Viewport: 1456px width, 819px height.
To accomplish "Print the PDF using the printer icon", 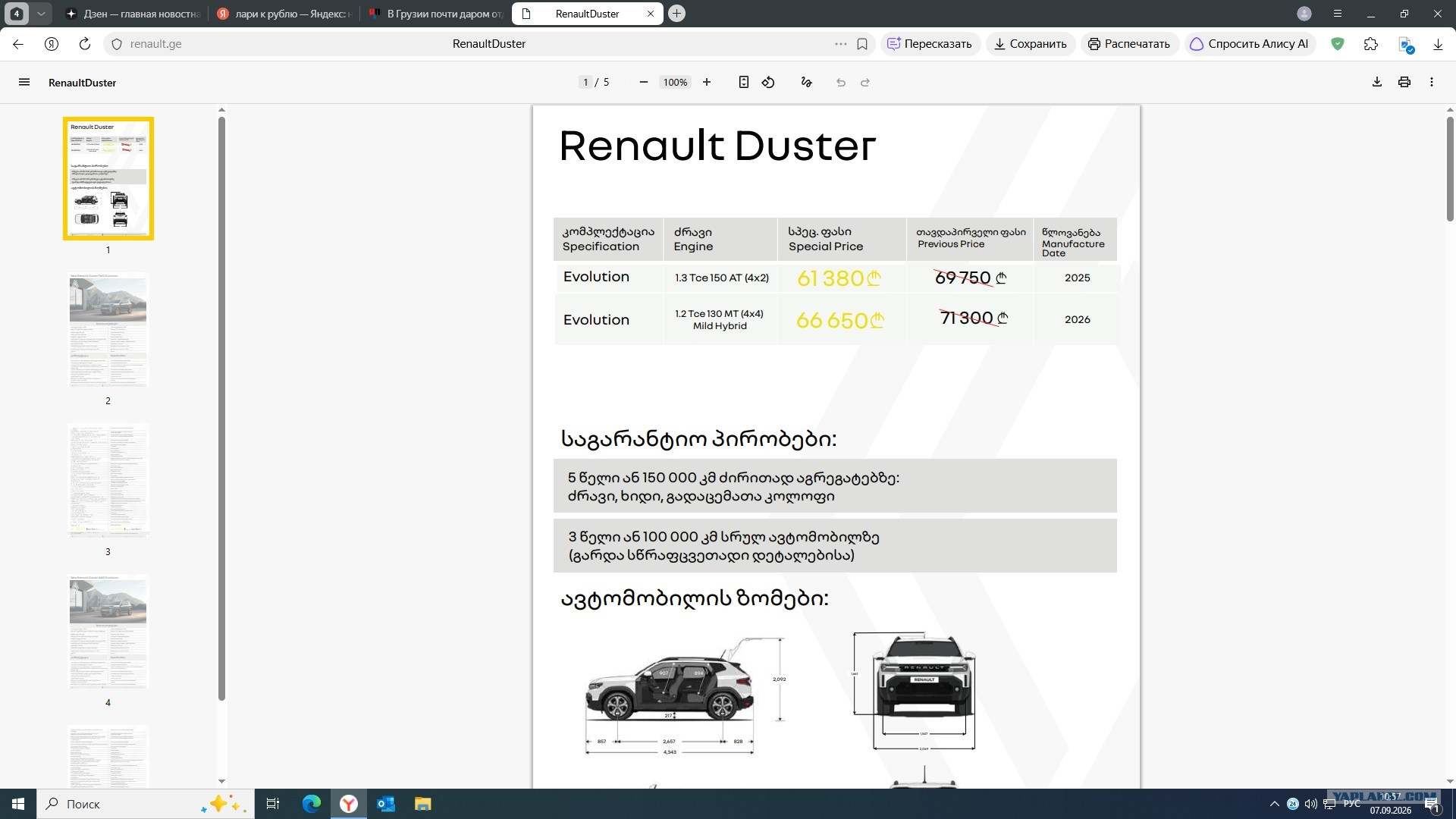I will pos(1404,82).
